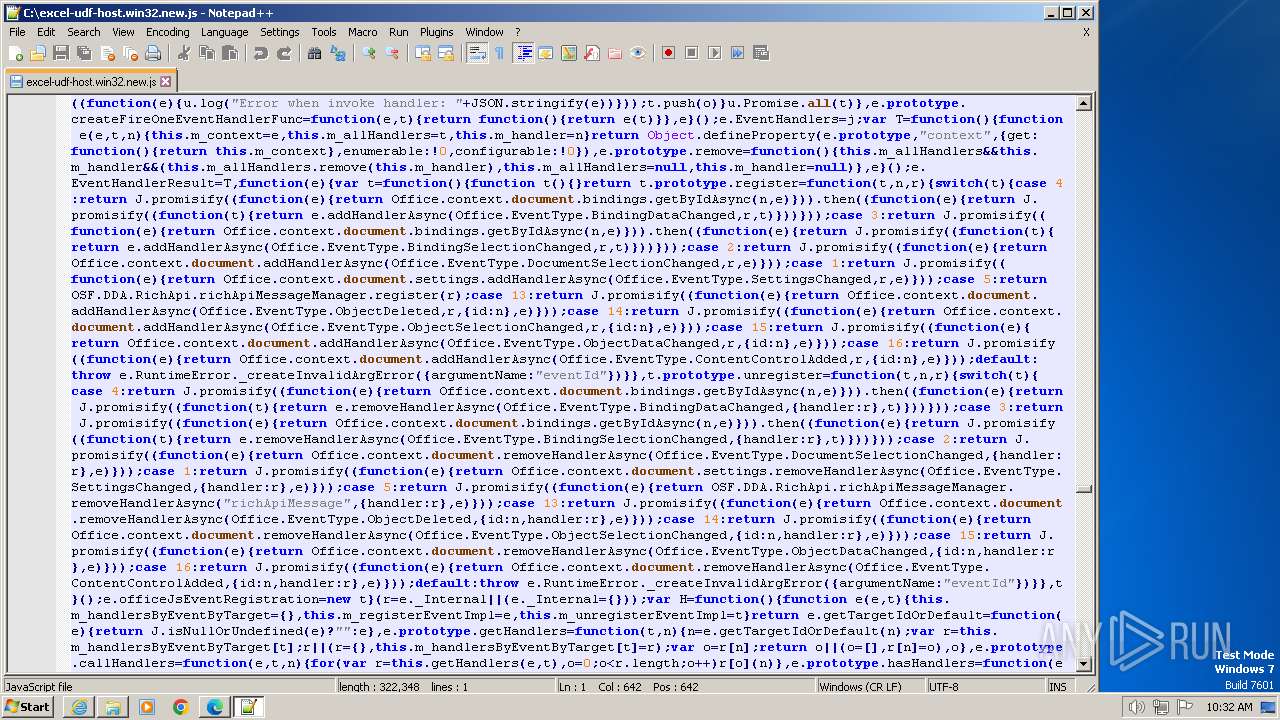
Task: Click the length : 322,348 status field
Action: [x=445, y=687]
